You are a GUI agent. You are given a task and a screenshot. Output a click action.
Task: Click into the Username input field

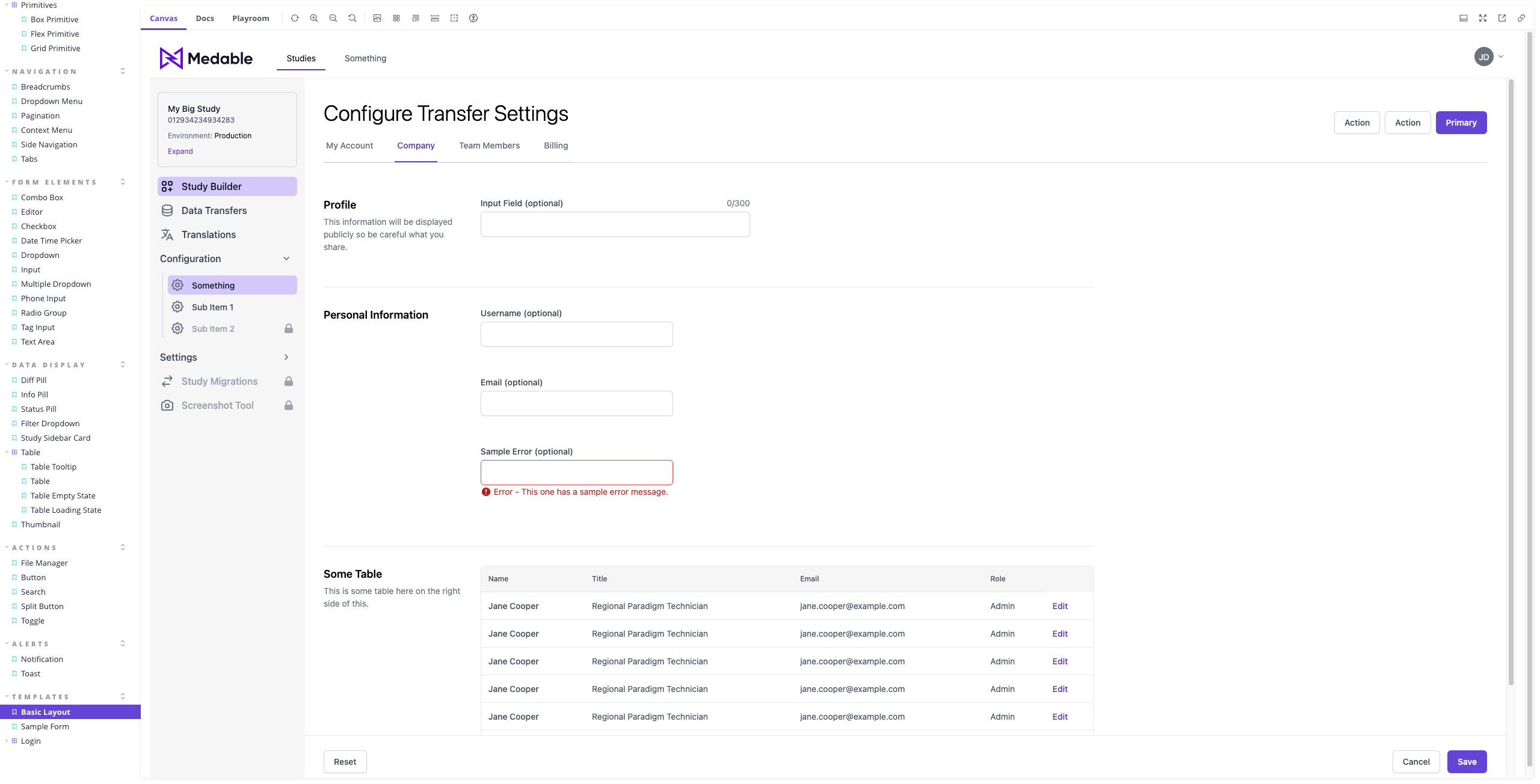(576, 334)
